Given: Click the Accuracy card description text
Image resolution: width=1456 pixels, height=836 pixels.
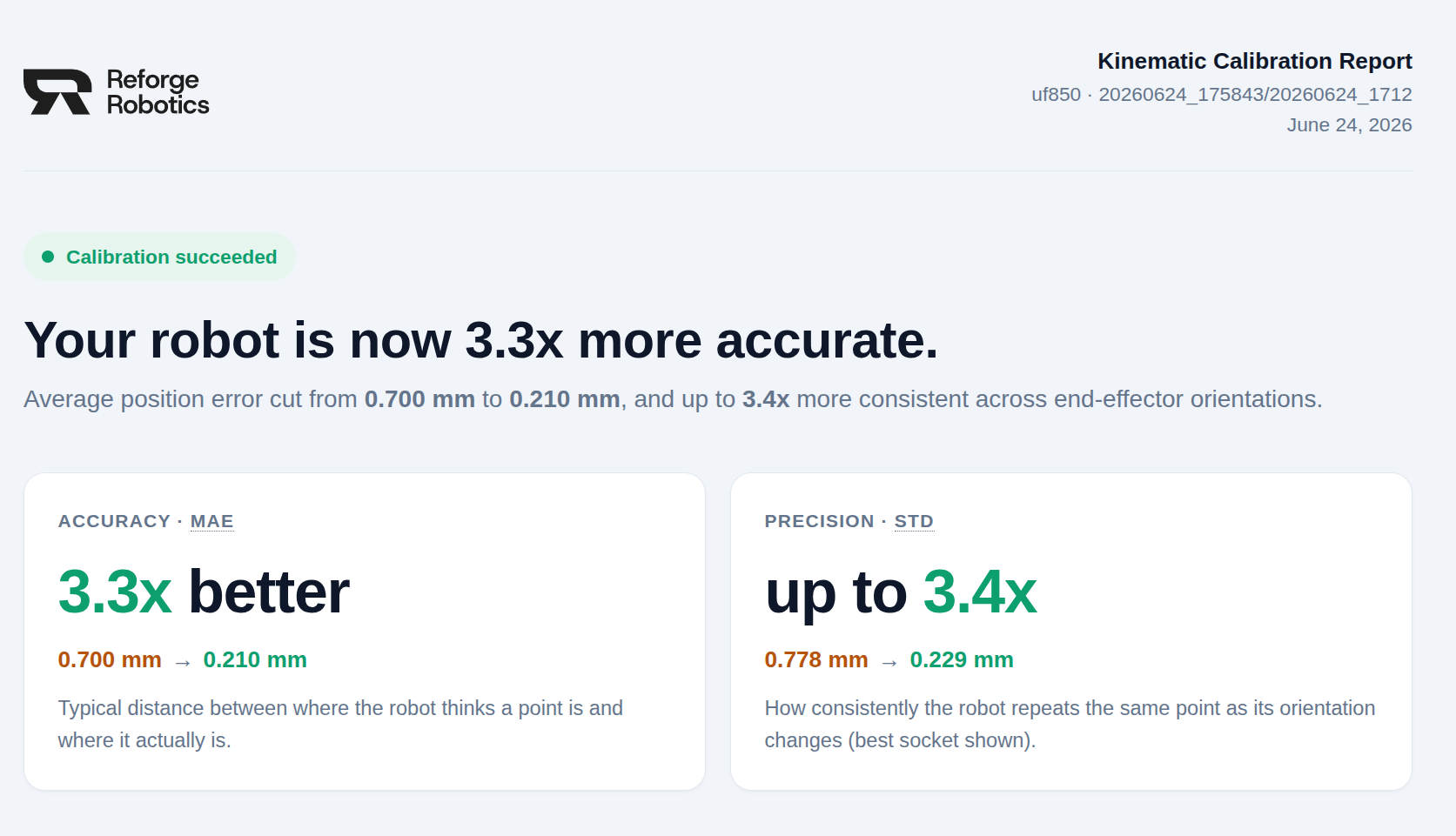Looking at the screenshot, I should pyautogui.click(x=340, y=724).
